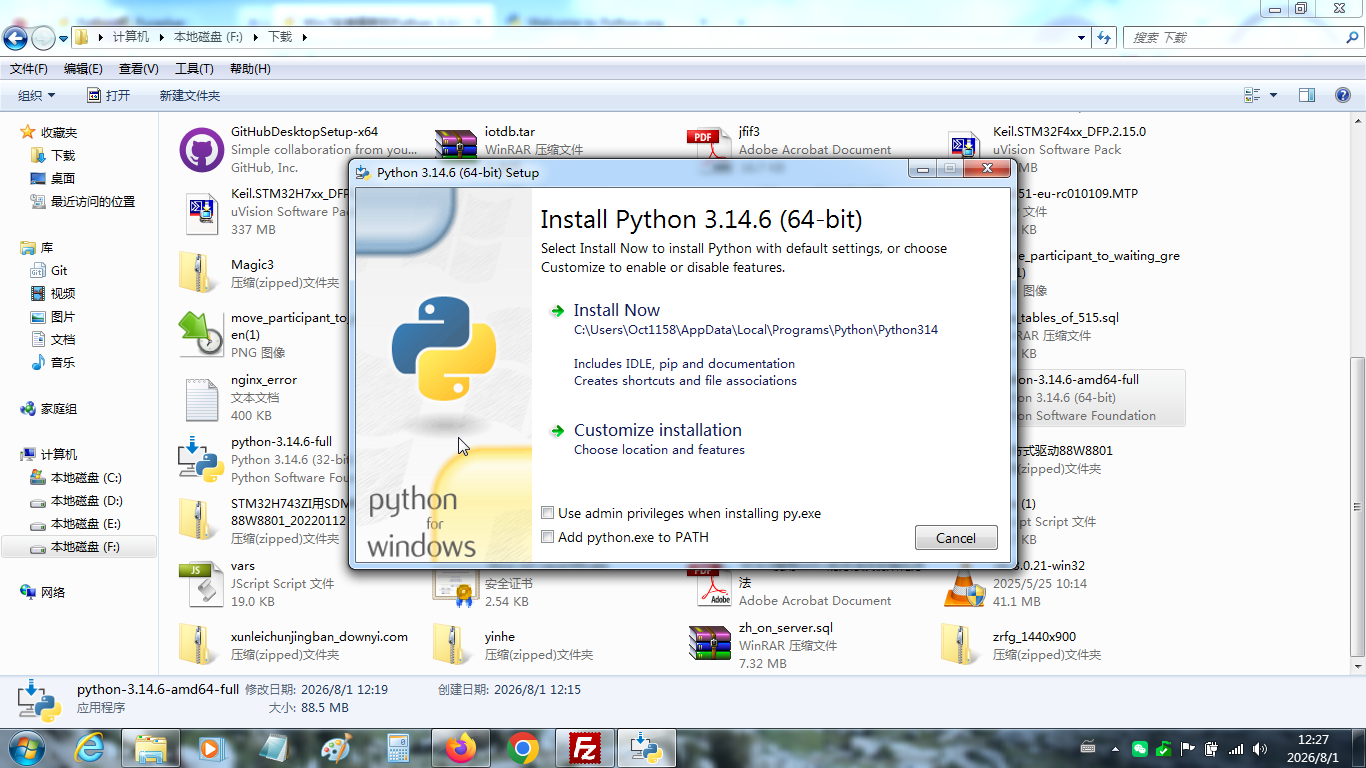Select 本地磁盘 (C:) in the sidebar

76,478
